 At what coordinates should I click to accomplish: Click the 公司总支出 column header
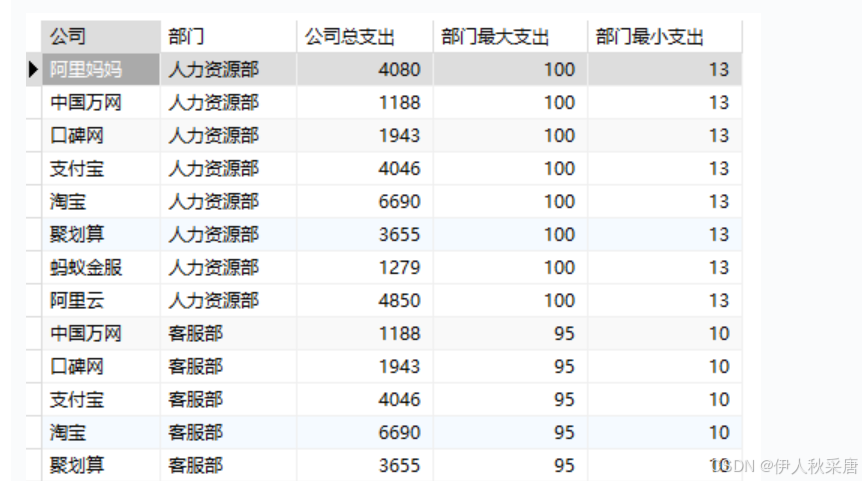[364, 37]
